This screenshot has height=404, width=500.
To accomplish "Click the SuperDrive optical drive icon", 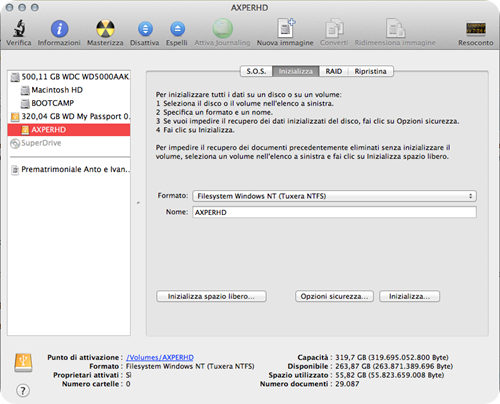I will [x=15, y=143].
